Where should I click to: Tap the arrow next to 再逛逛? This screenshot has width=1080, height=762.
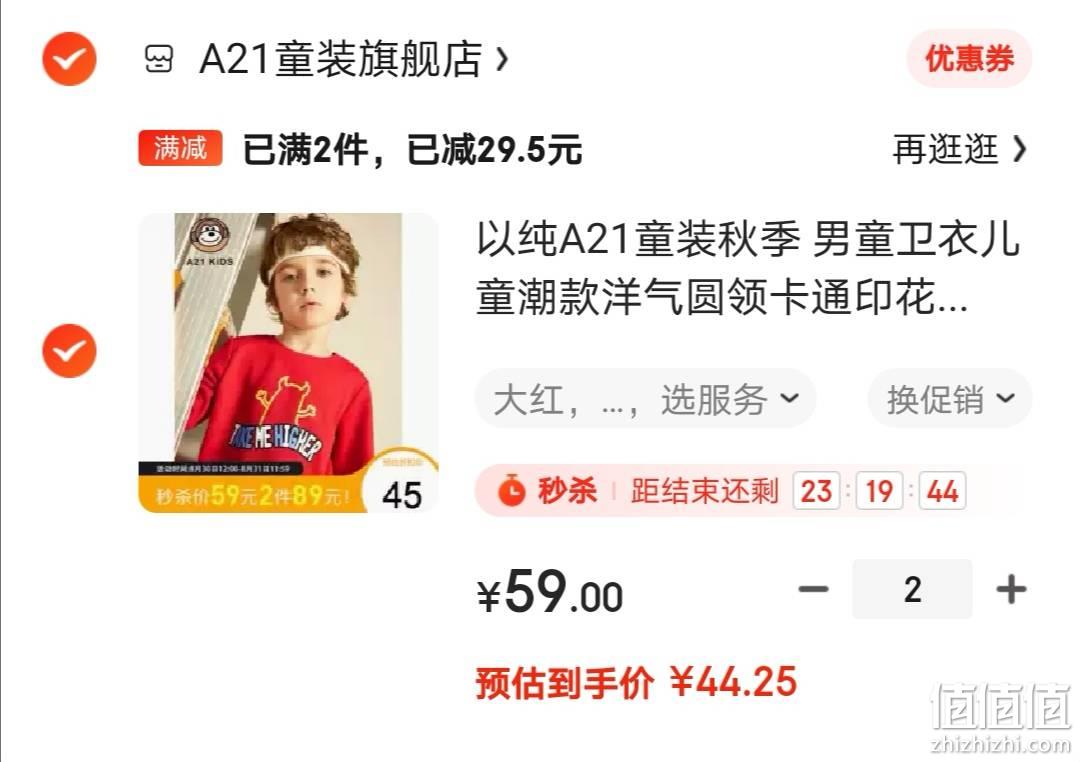point(1019,149)
